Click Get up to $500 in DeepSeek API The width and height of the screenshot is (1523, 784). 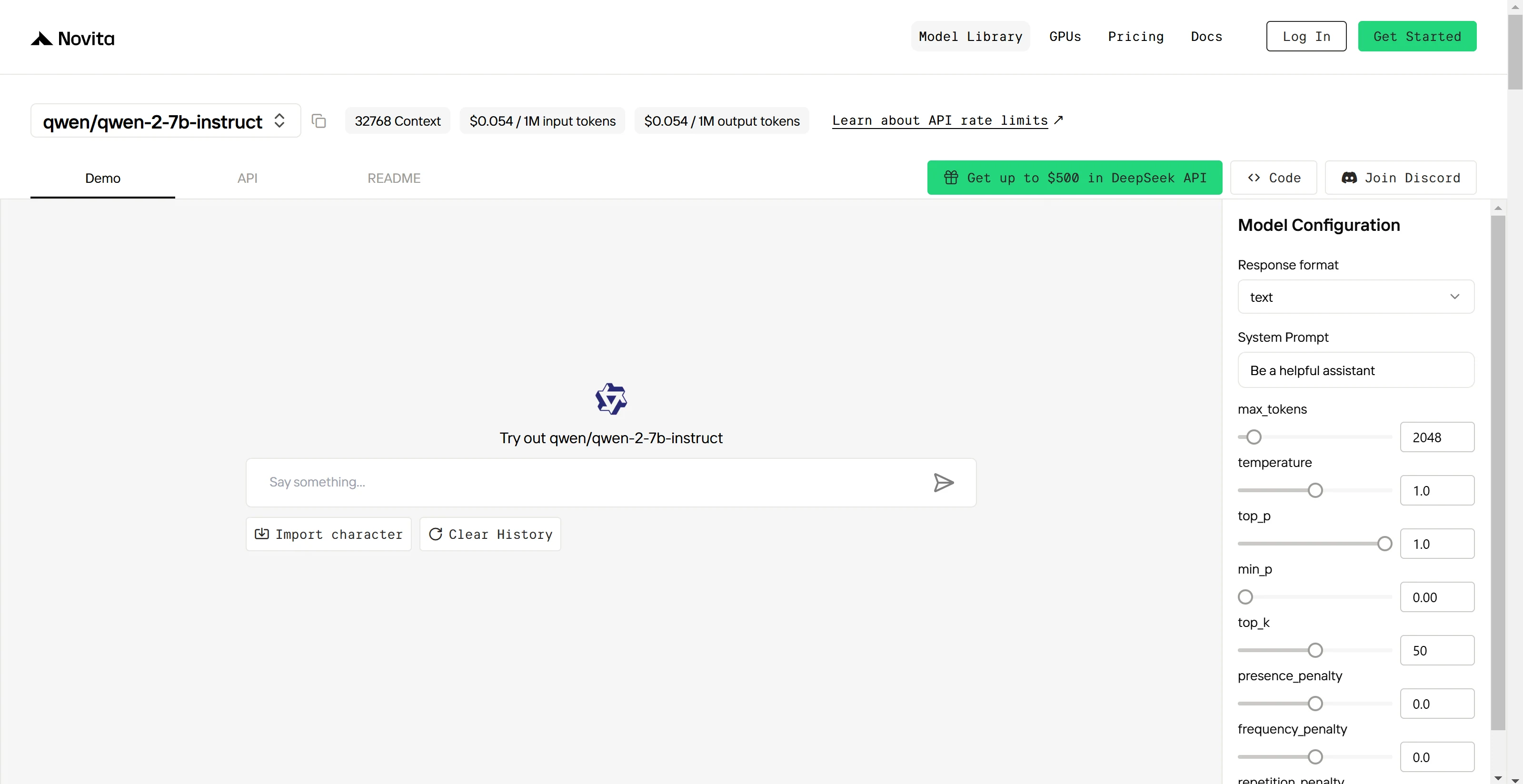1074,178
